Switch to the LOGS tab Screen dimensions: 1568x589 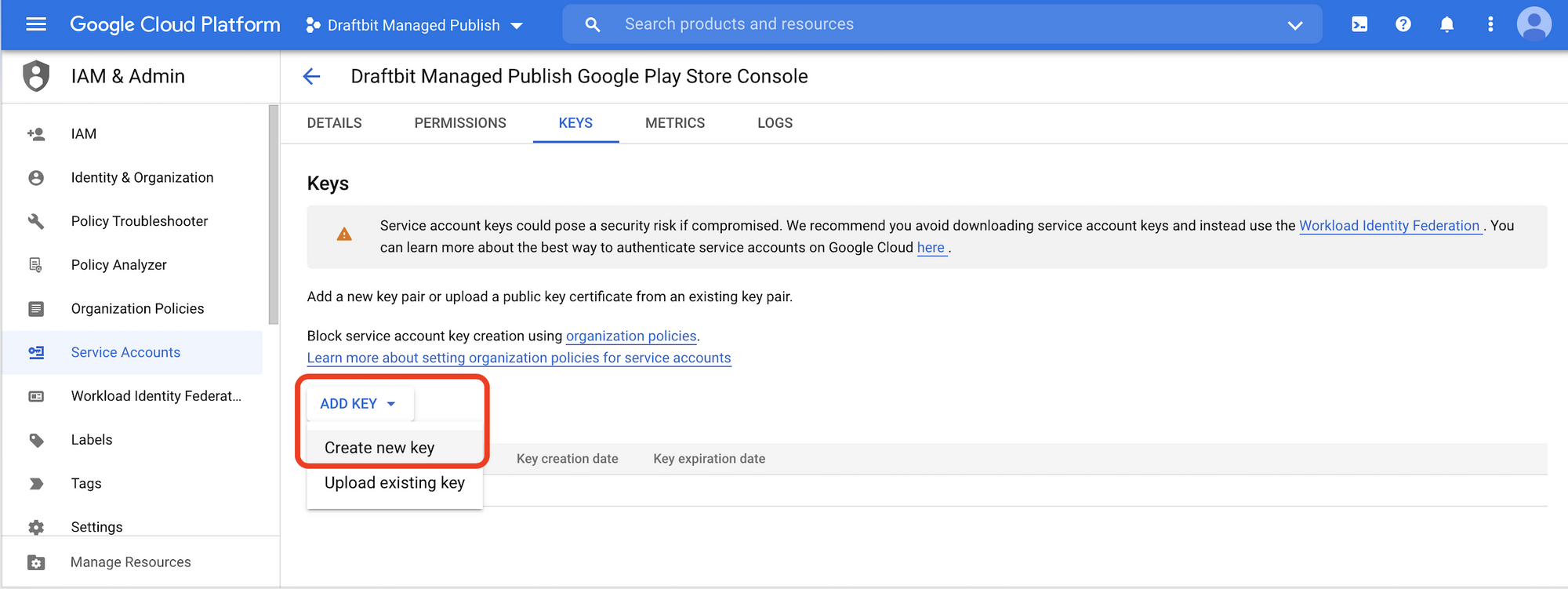click(775, 123)
